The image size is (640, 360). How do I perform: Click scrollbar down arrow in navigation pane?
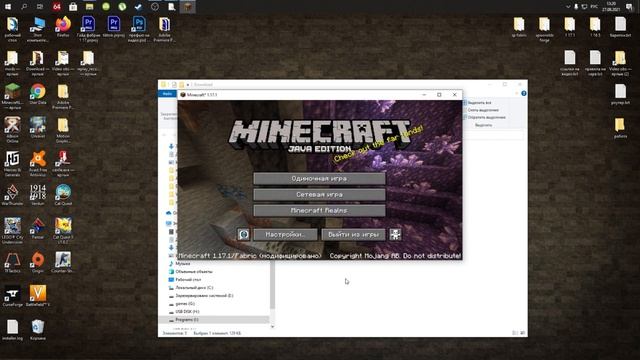click(x=272, y=327)
